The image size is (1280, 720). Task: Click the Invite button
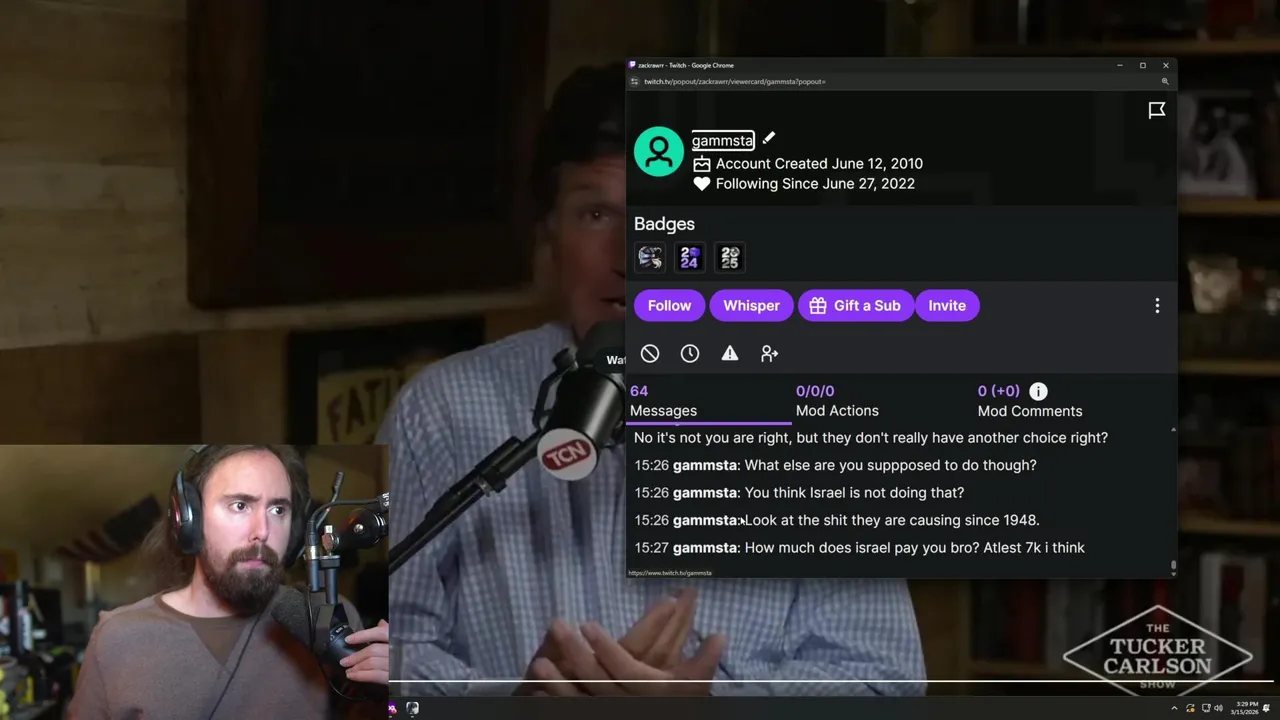pyautogui.click(x=947, y=306)
